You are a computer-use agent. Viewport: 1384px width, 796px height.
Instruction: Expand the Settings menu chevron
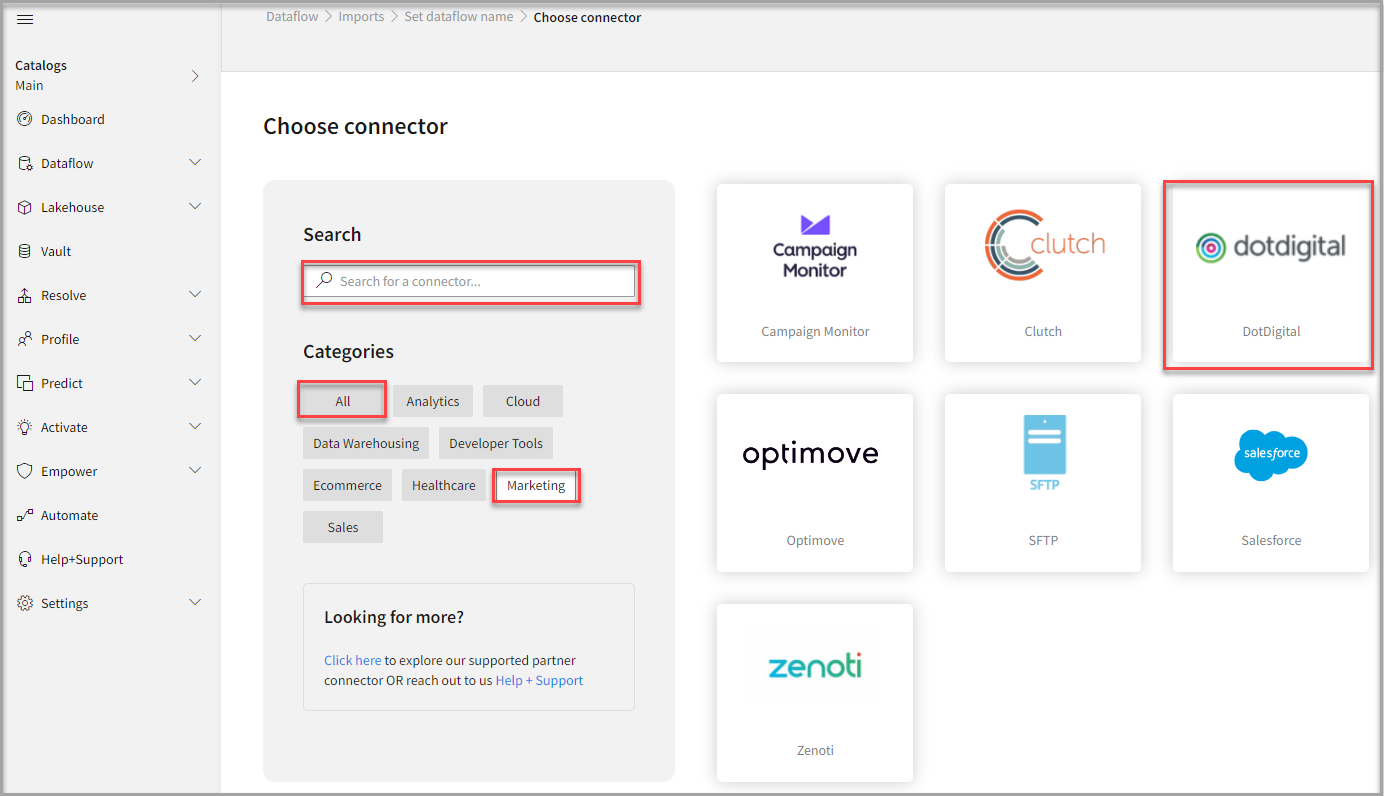[195, 602]
